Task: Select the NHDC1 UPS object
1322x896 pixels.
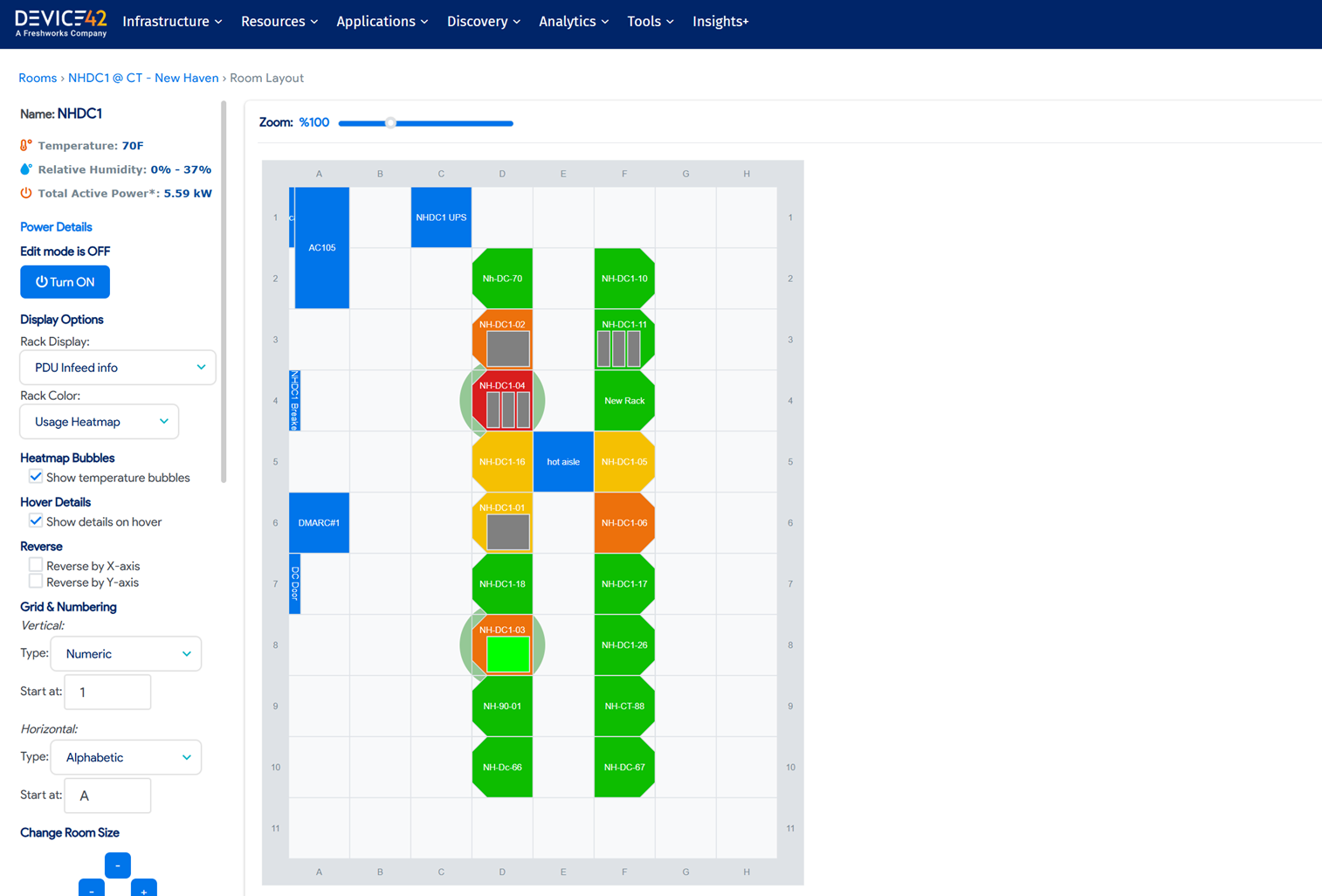Action: [x=441, y=217]
